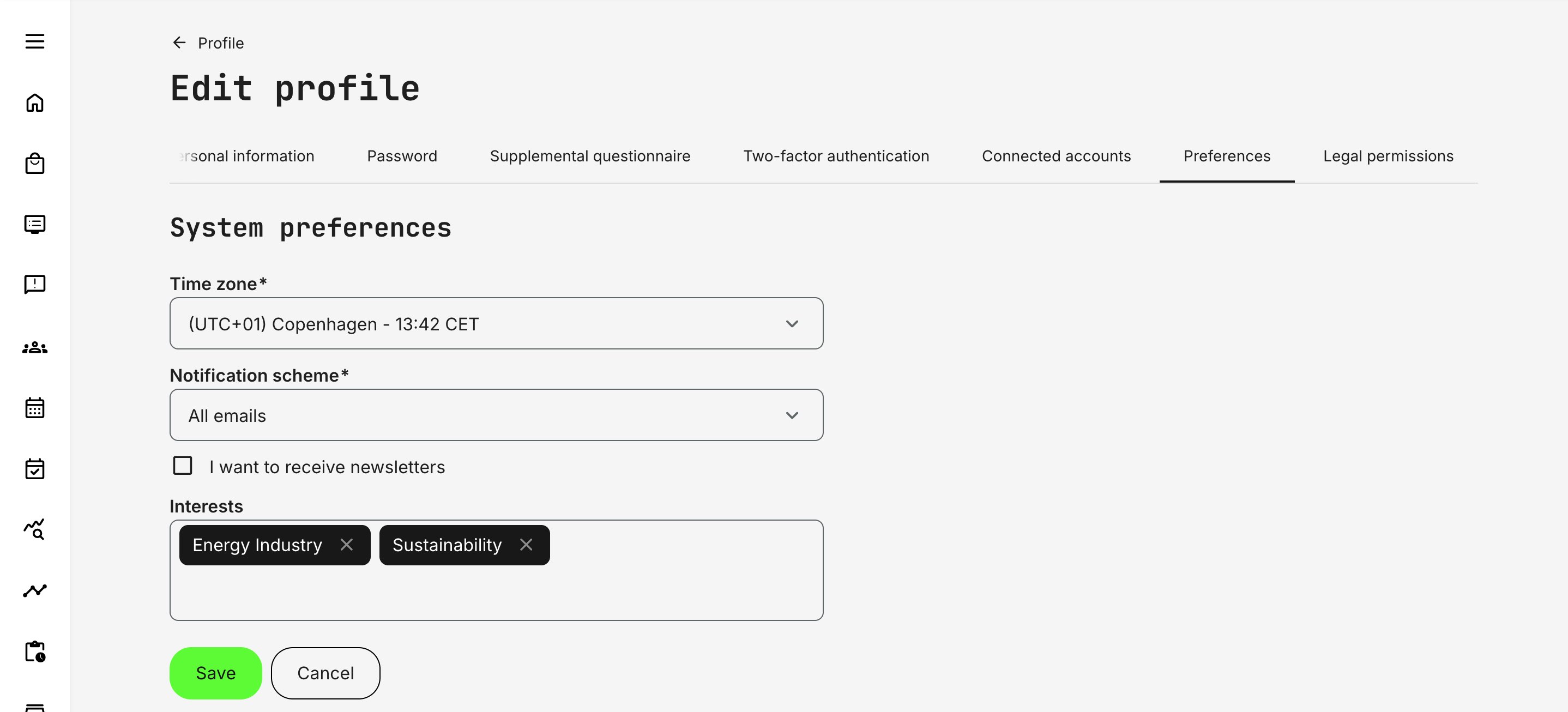The height and width of the screenshot is (712, 1568).
Task: Open the alerts message icon
Action: coord(35,284)
